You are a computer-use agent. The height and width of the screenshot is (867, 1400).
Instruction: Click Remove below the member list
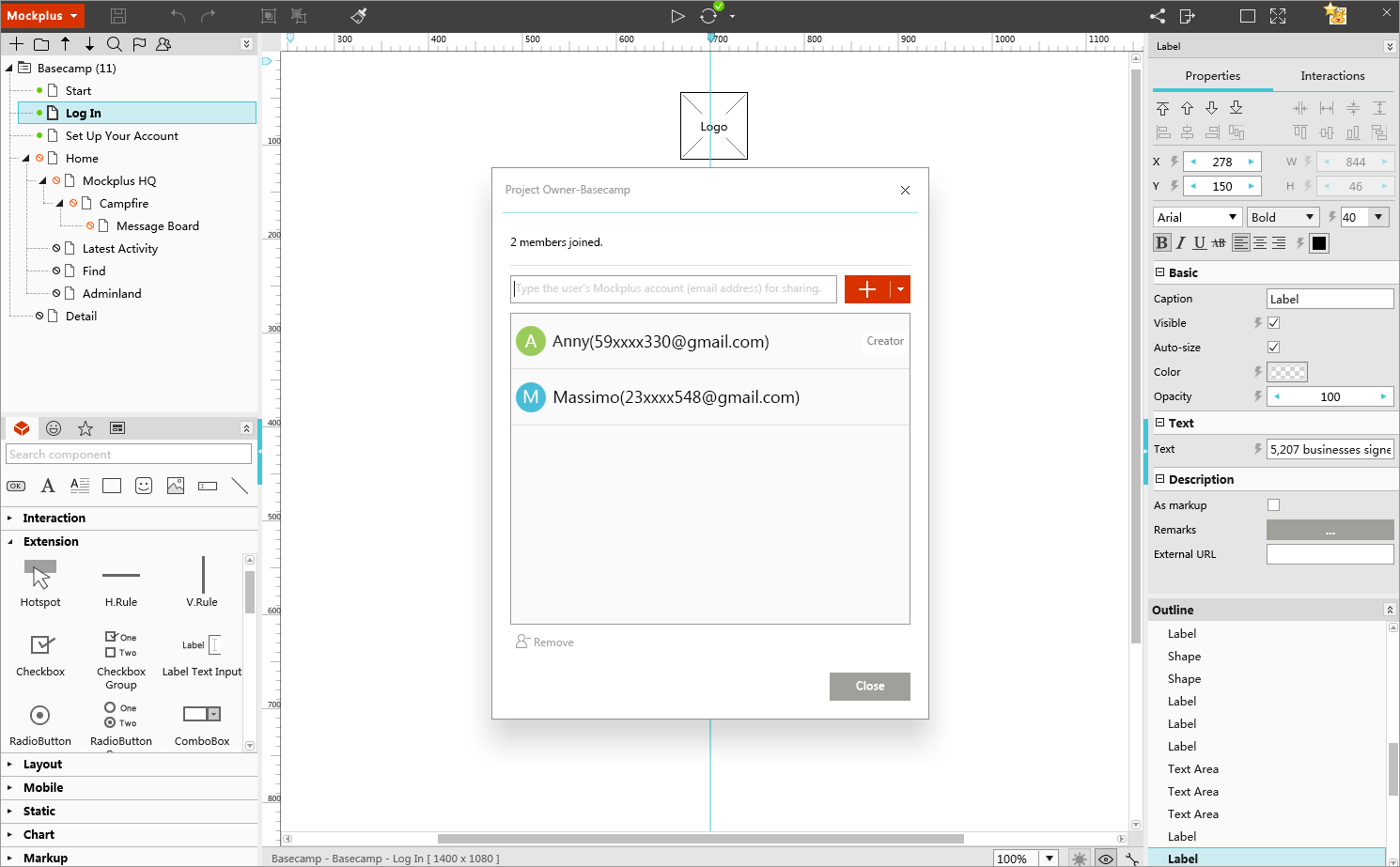tap(545, 643)
